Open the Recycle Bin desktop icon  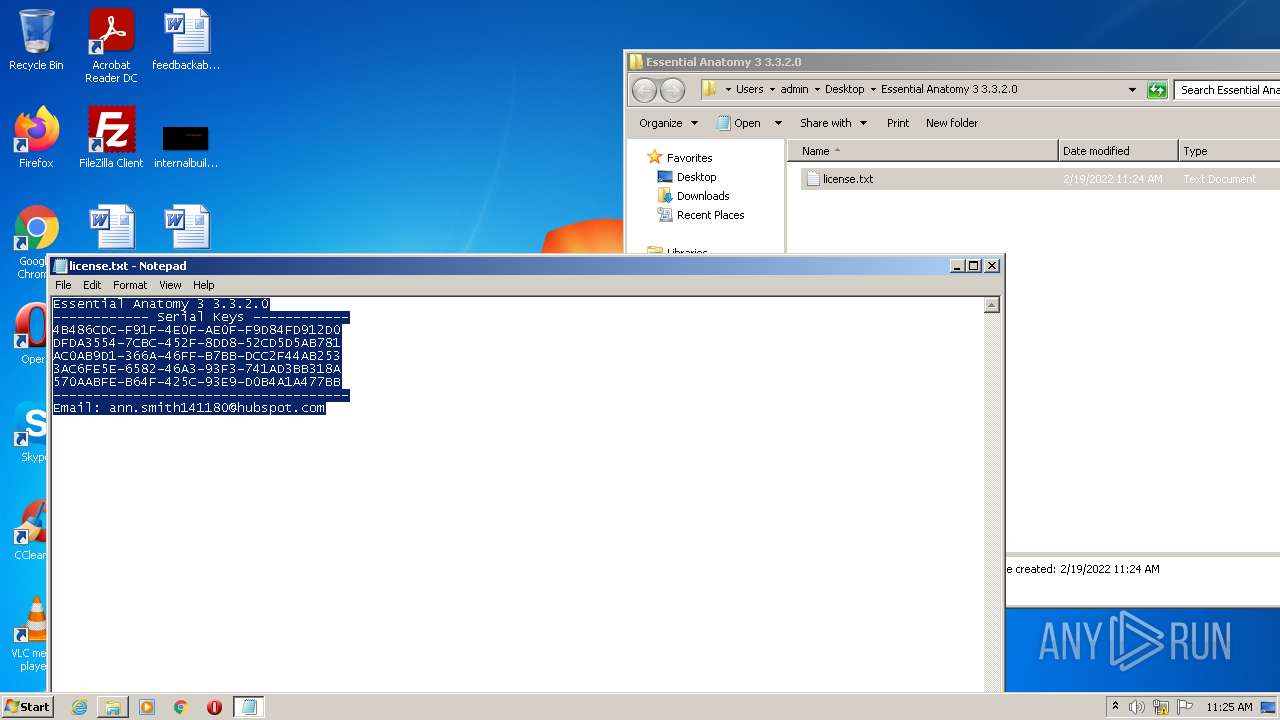pyautogui.click(x=36, y=40)
